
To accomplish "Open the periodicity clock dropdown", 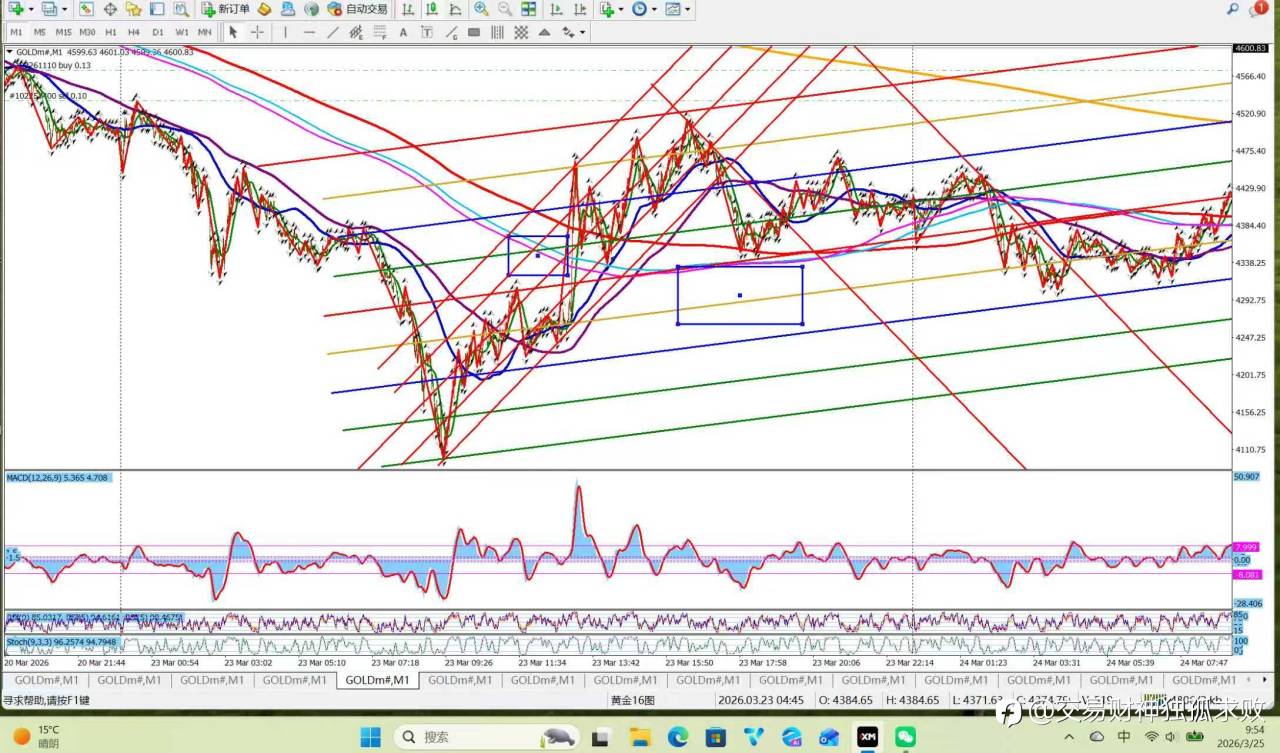I will (x=654, y=9).
